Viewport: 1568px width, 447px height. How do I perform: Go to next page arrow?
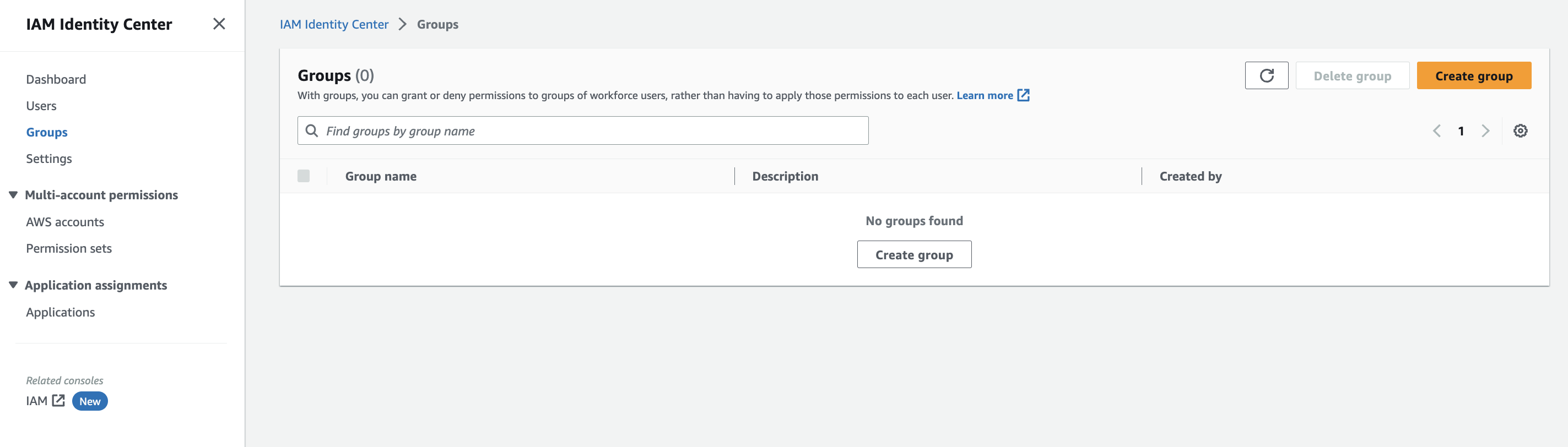[x=1485, y=131]
